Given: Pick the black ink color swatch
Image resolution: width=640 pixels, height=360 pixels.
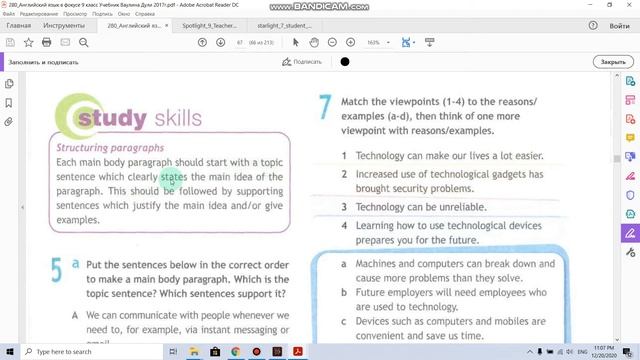Looking at the screenshot, I should click(345, 62).
